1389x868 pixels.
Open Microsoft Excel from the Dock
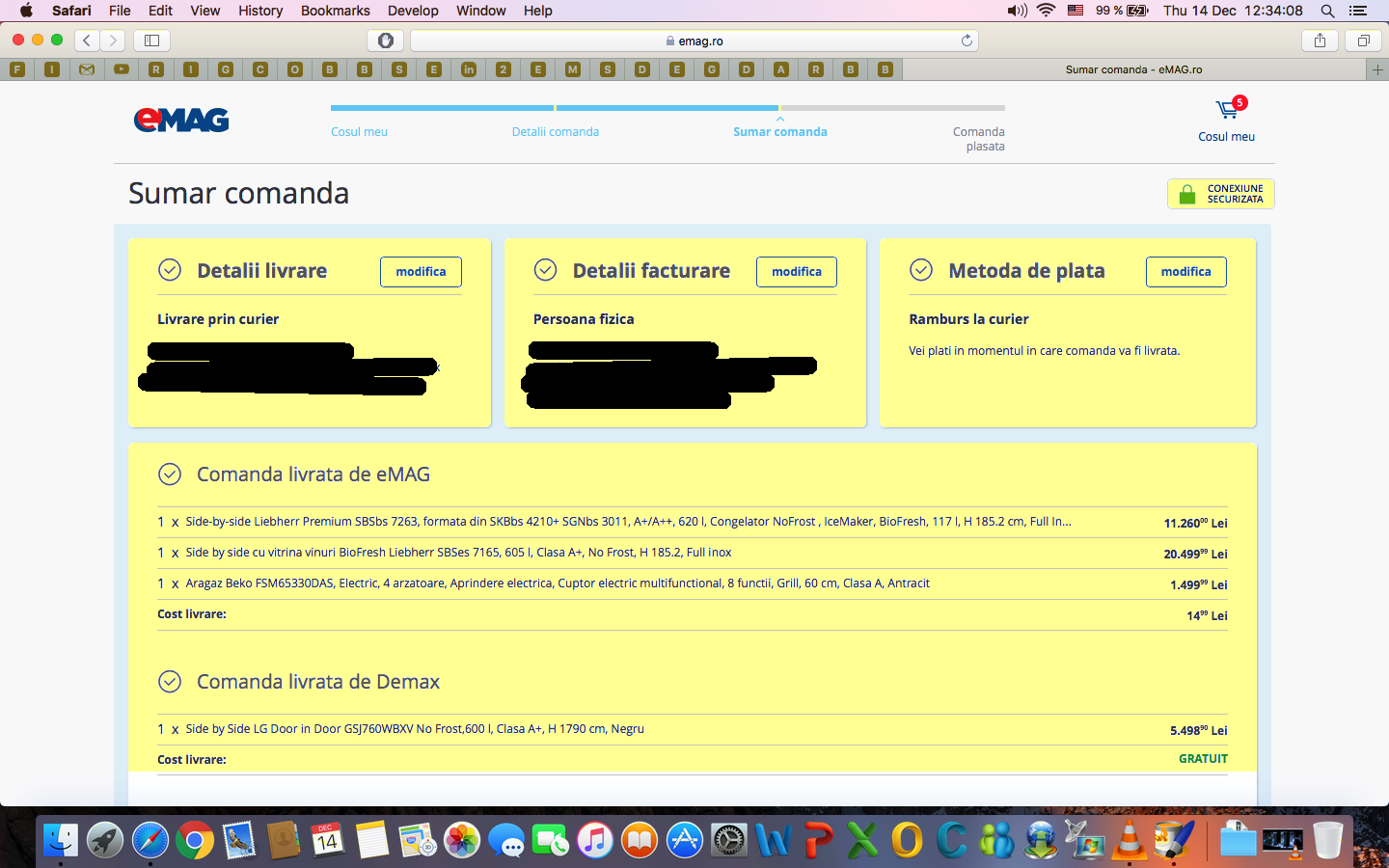(862, 840)
